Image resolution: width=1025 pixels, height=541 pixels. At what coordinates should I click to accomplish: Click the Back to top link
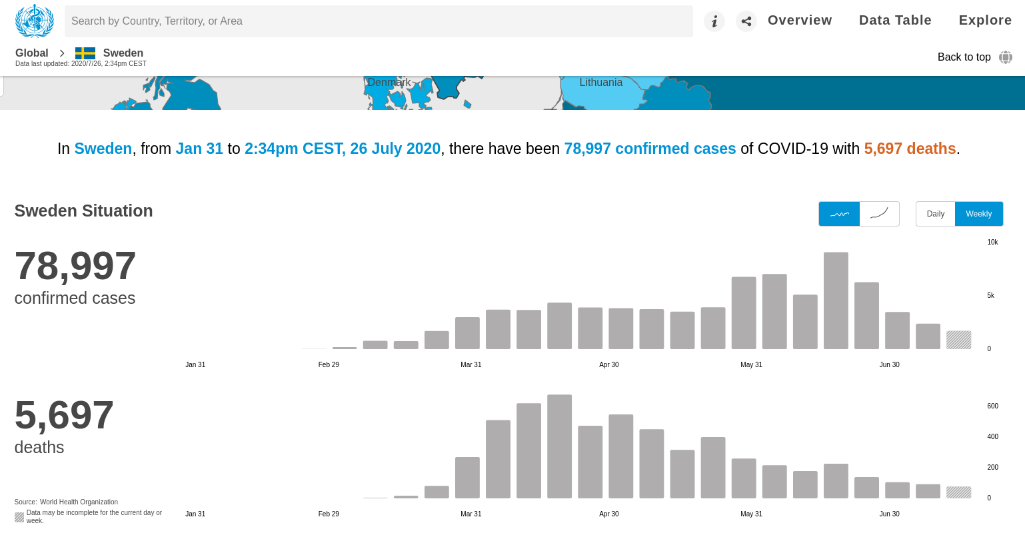(x=963, y=57)
